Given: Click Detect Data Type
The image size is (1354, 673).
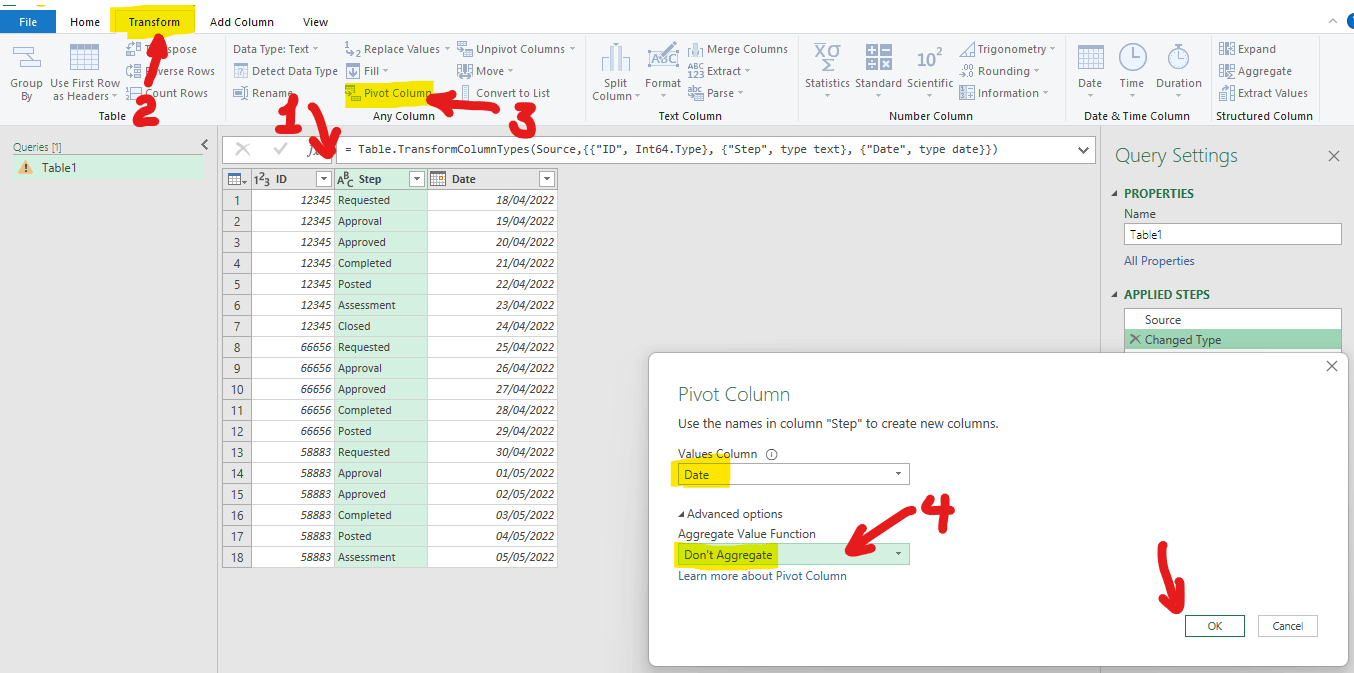Looking at the screenshot, I should click(286, 71).
